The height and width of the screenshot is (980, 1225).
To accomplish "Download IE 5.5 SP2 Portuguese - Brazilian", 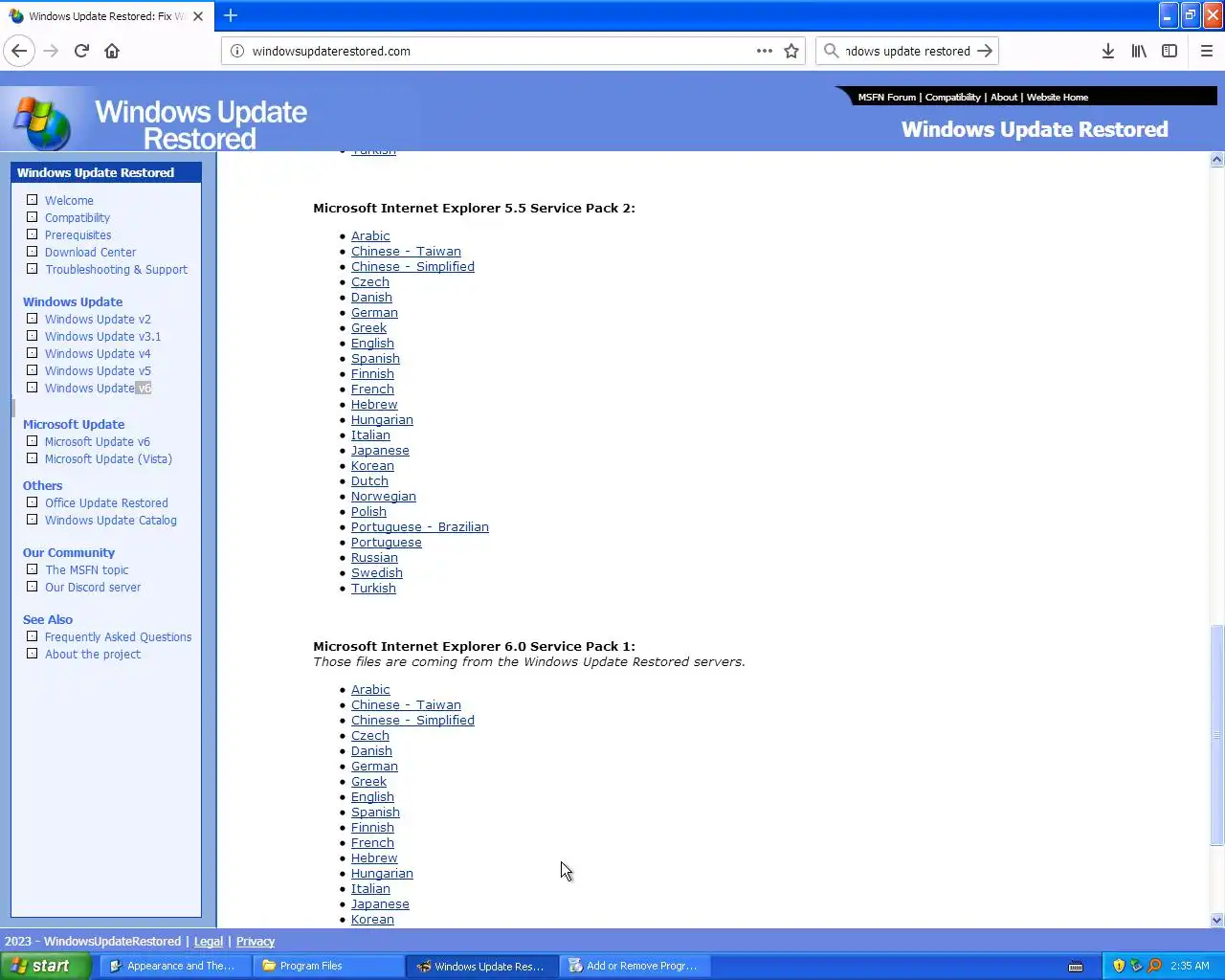I will (x=419, y=526).
